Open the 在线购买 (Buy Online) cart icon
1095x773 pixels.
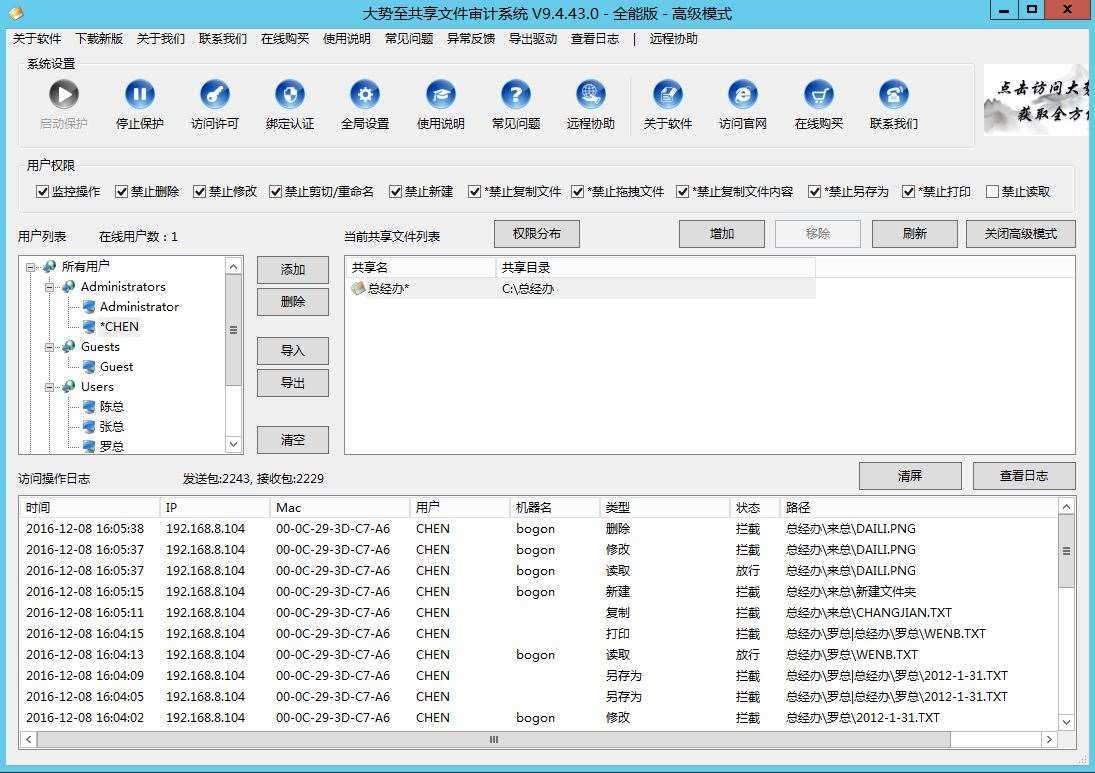[x=818, y=97]
